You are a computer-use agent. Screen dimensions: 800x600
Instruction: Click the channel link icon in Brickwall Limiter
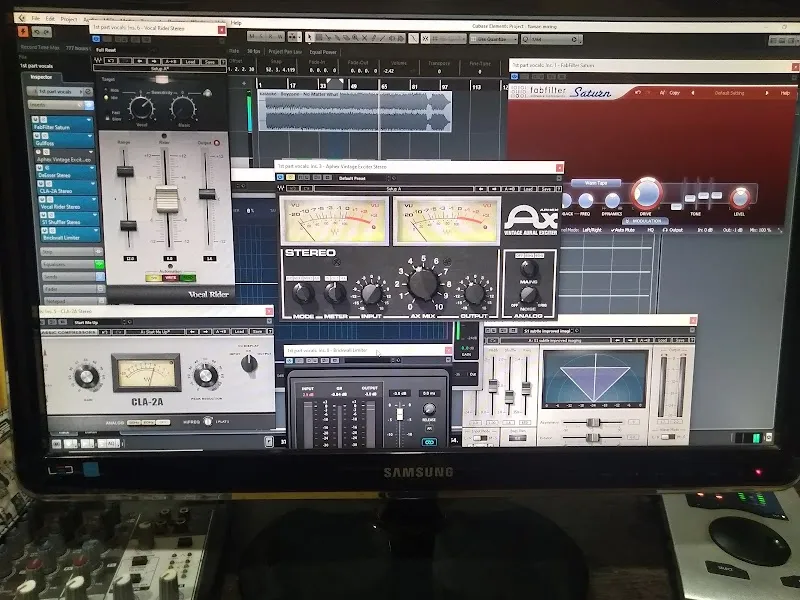coord(429,442)
